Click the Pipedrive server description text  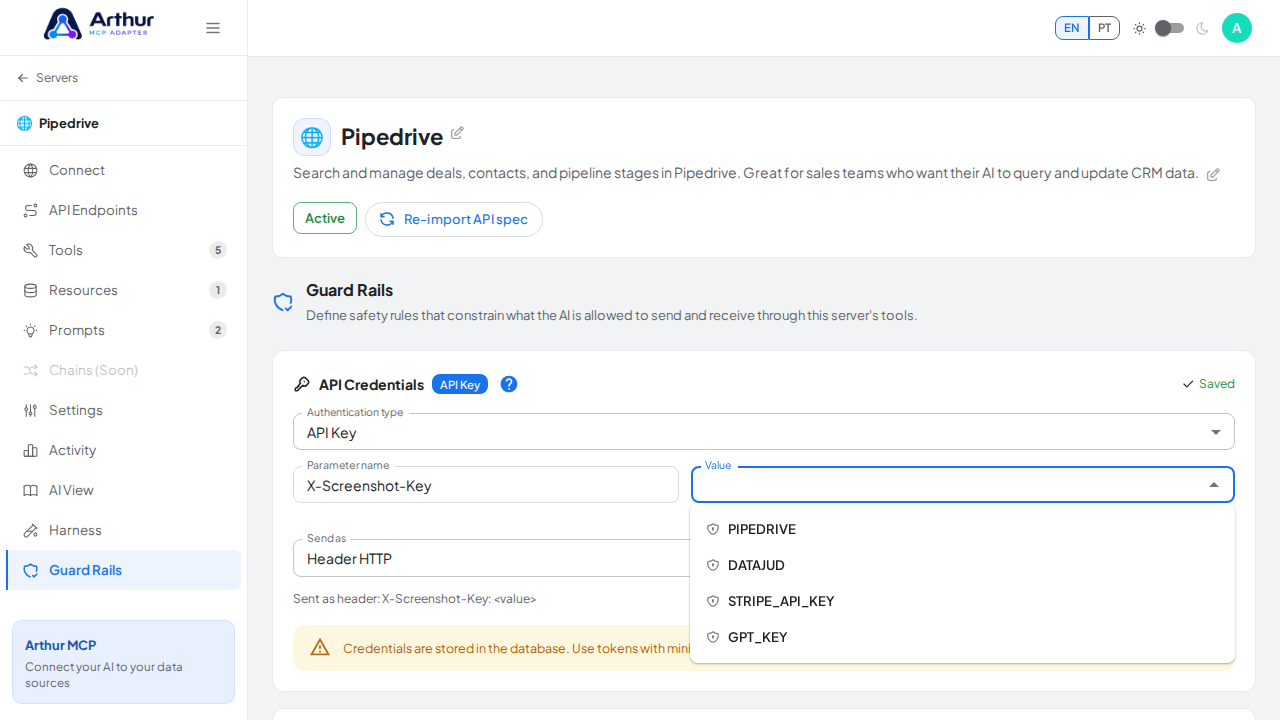(x=745, y=173)
